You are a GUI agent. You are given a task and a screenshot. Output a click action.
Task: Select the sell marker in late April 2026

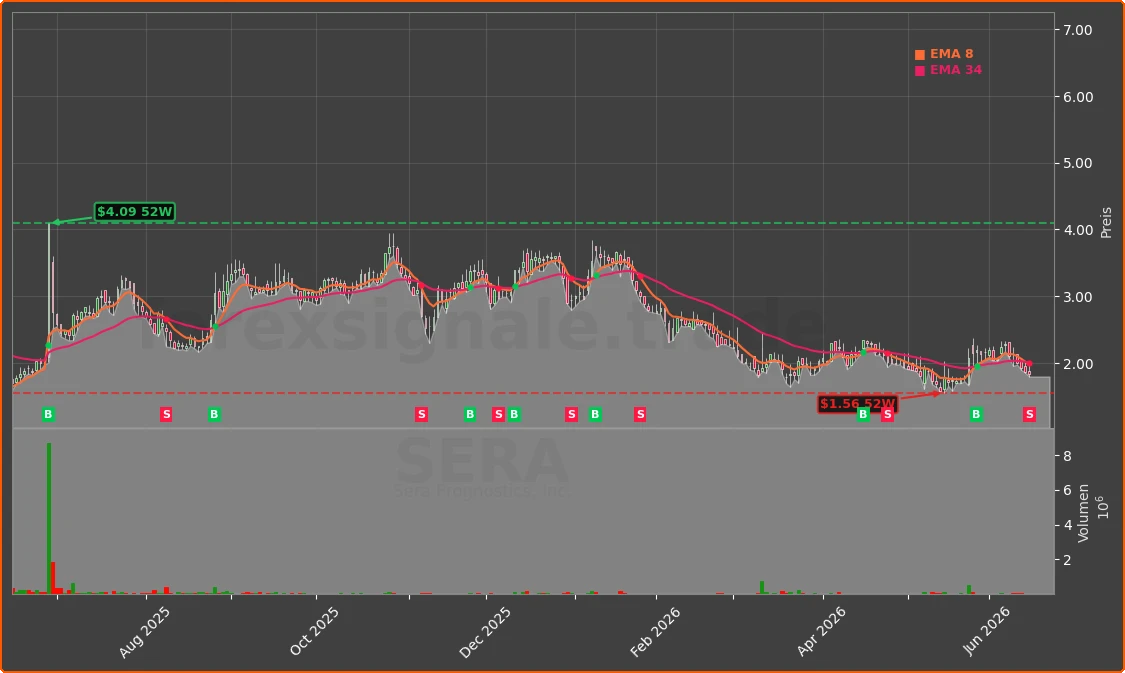pos(888,414)
